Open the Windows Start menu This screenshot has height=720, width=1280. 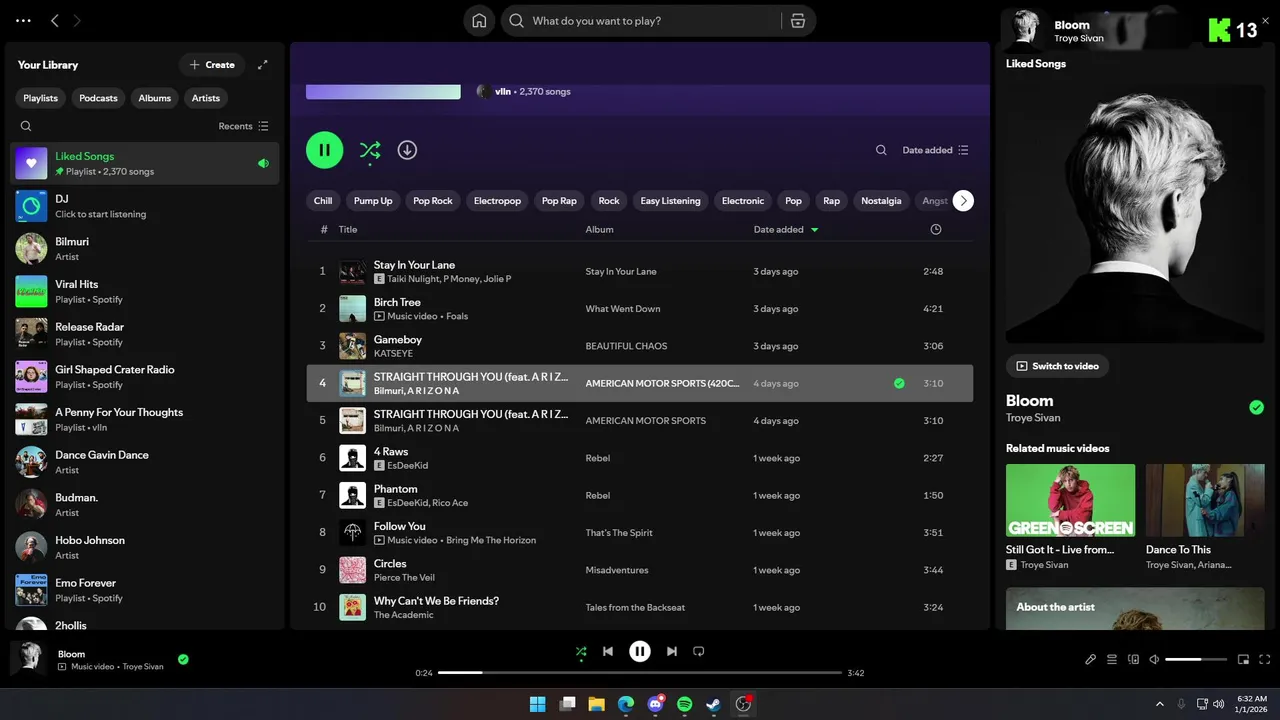pyautogui.click(x=538, y=704)
